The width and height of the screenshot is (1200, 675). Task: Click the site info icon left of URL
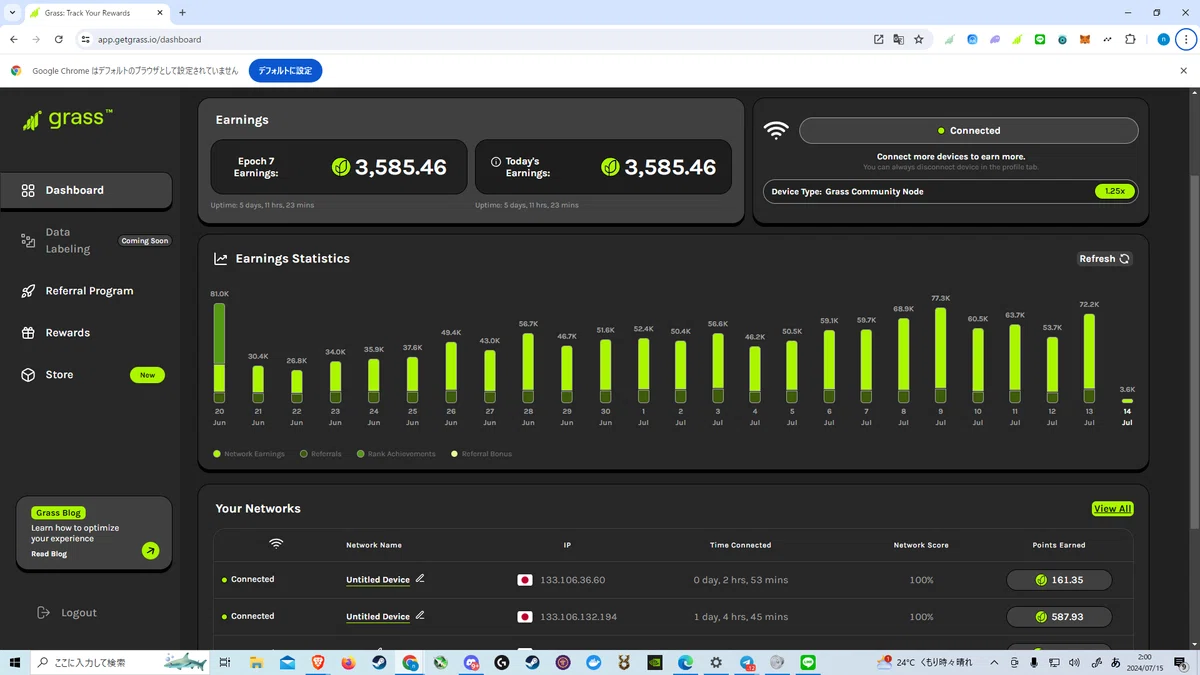(86, 39)
